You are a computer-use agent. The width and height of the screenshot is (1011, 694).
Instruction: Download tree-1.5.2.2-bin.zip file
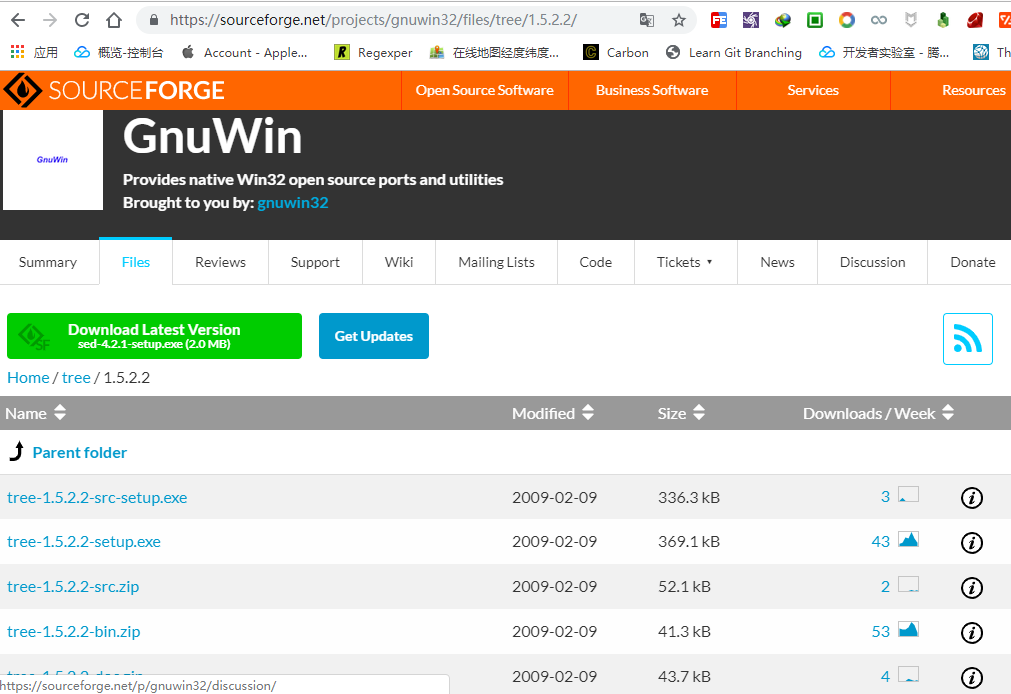click(x=73, y=631)
